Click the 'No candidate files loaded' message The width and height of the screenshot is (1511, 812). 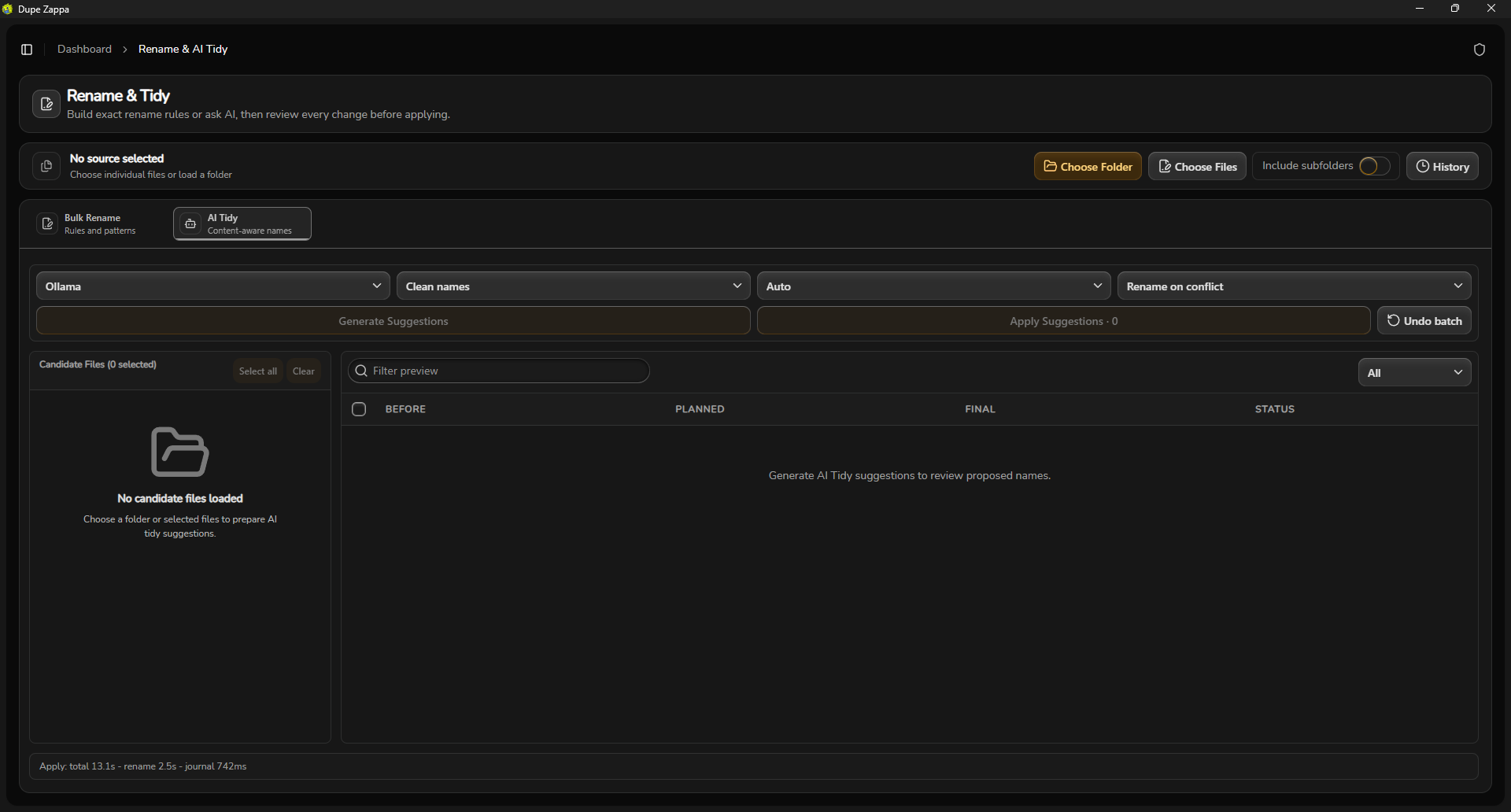(180, 499)
